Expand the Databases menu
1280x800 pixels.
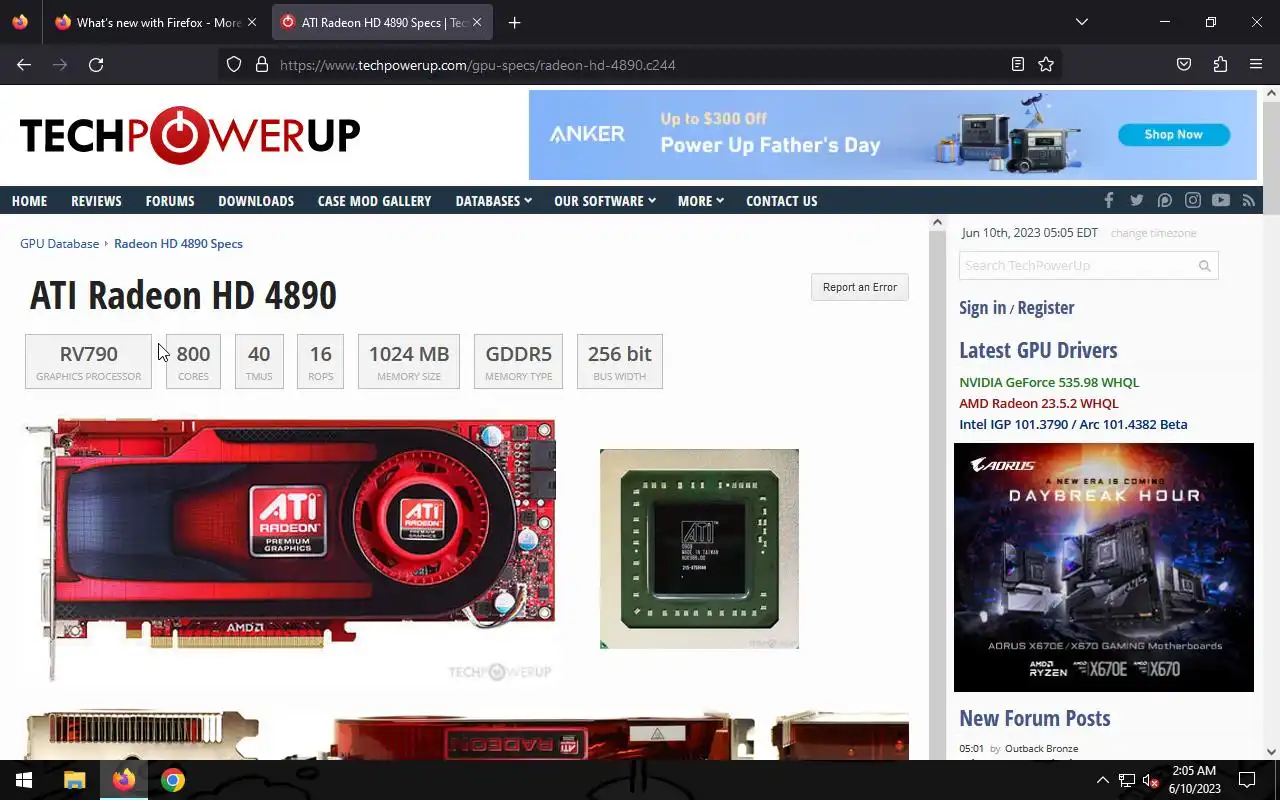(x=493, y=201)
